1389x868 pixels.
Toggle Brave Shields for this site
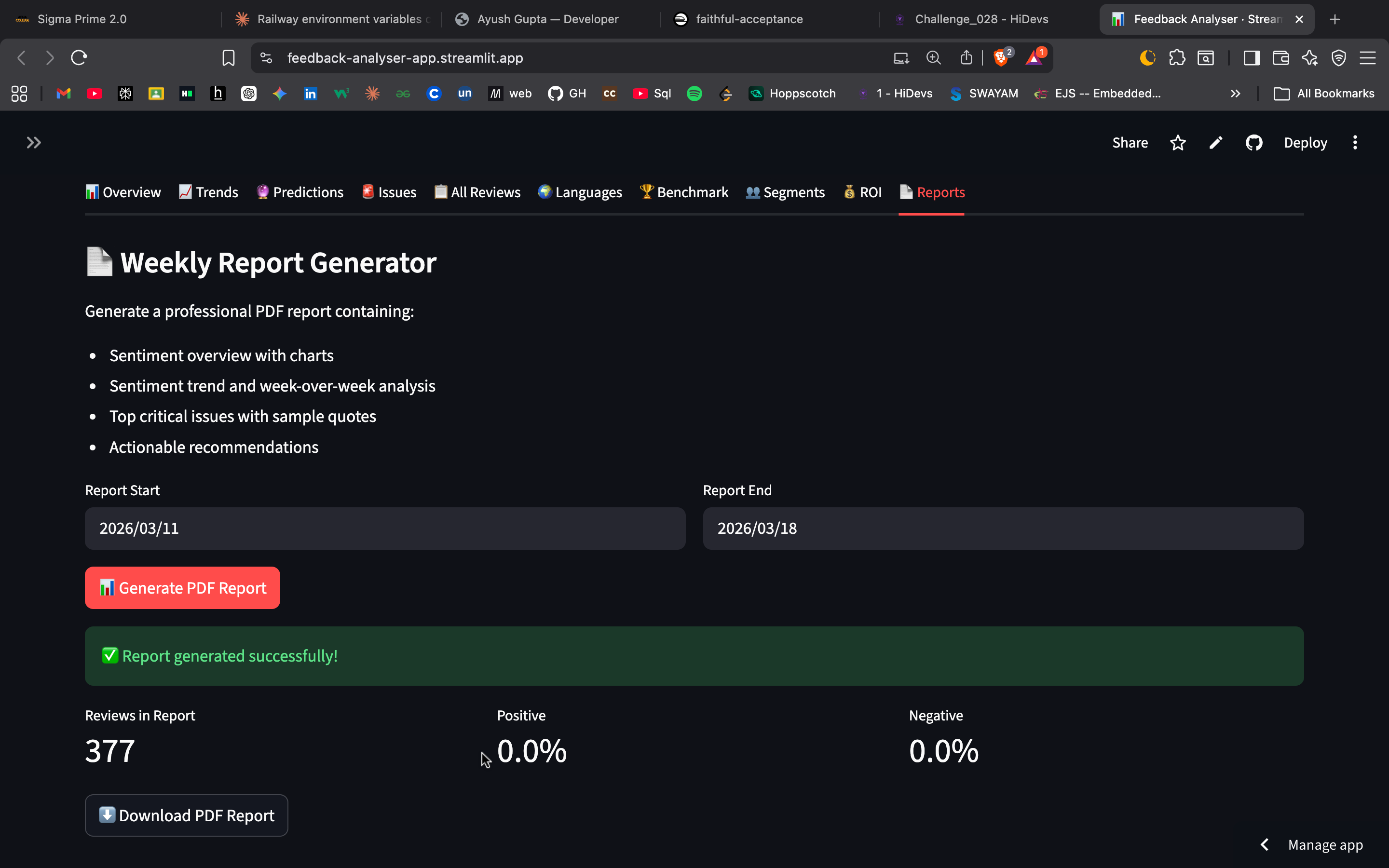(x=1002, y=57)
